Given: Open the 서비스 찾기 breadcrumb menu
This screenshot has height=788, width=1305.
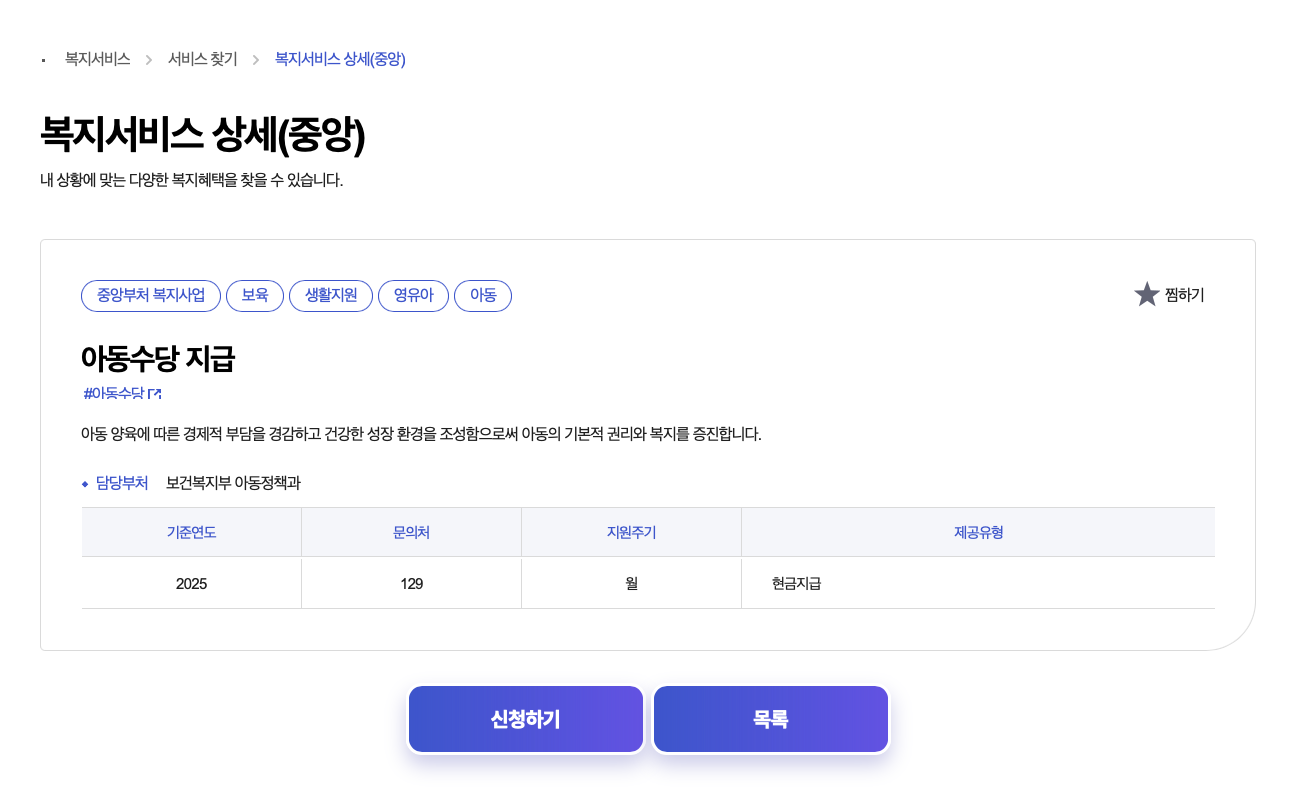Looking at the screenshot, I should (x=201, y=59).
